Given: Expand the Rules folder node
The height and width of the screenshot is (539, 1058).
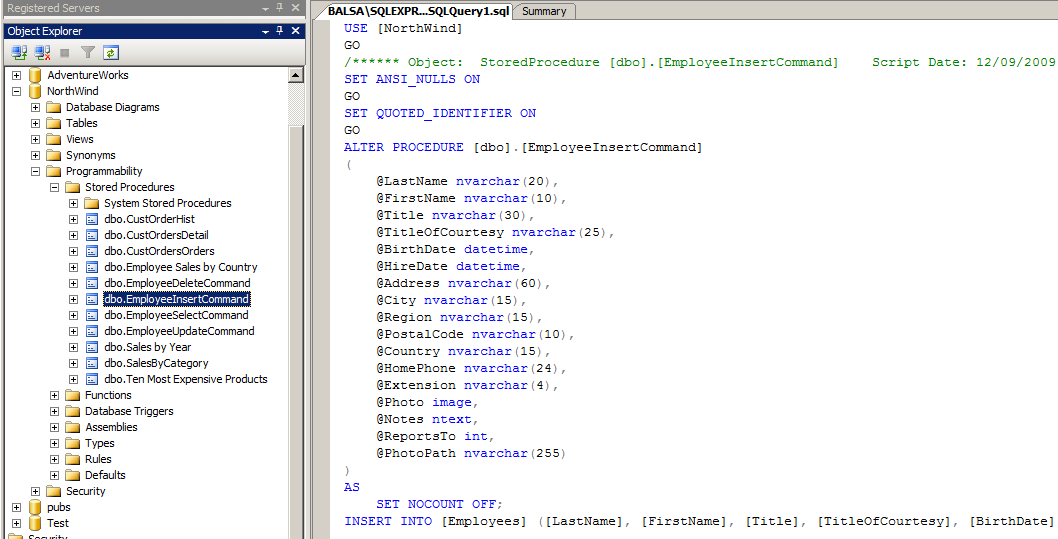Looking at the screenshot, I should coord(55,459).
